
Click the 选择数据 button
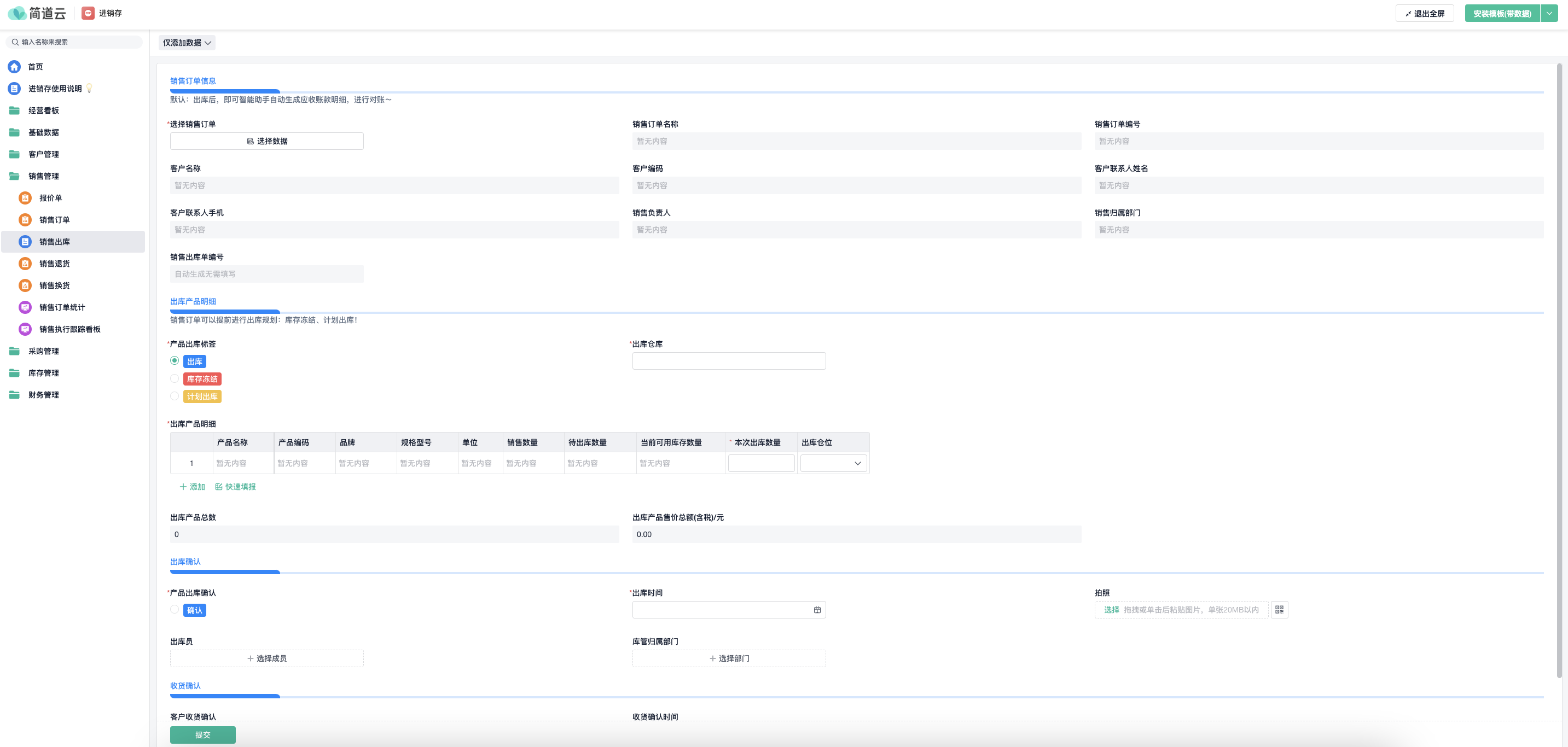click(x=266, y=141)
